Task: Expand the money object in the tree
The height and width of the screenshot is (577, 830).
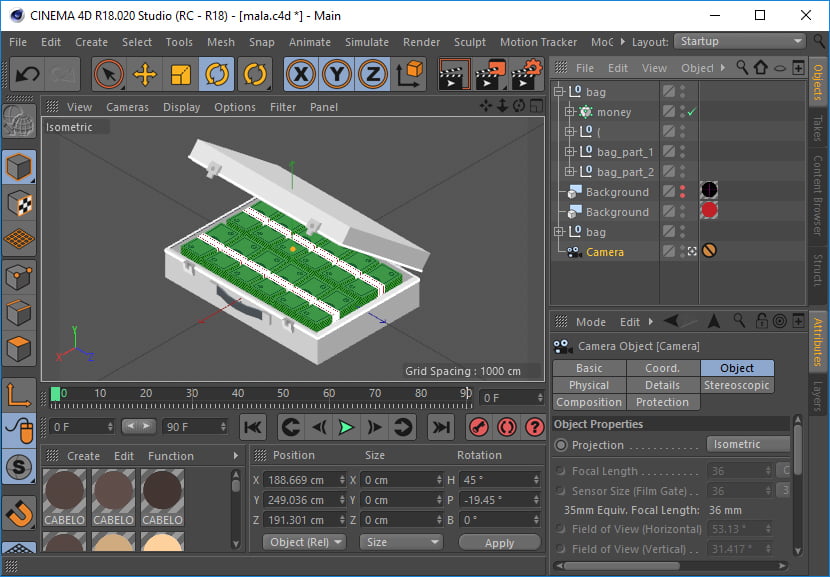Action: (x=570, y=112)
